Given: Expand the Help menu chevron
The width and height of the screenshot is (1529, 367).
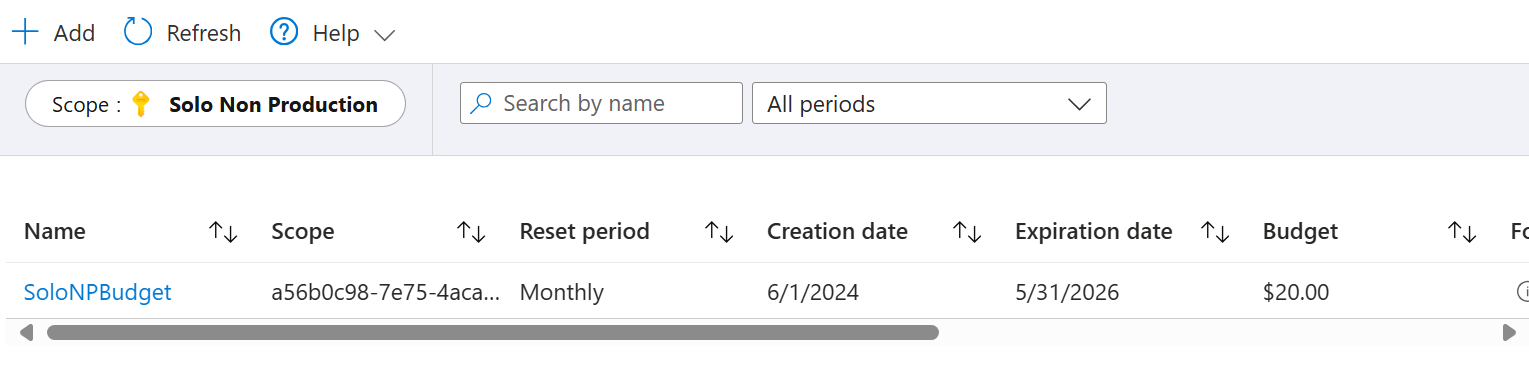Looking at the screenshot, I should click(x=384, y=35).
